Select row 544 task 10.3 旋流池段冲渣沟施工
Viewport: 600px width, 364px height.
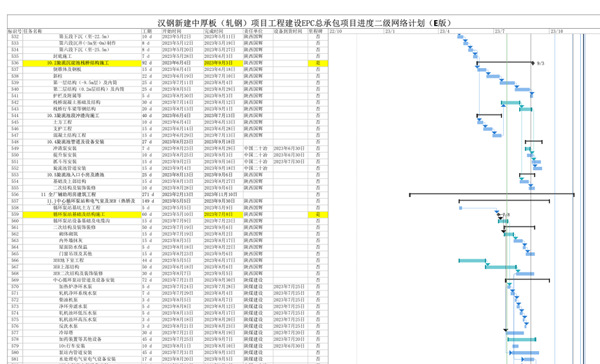73,116
